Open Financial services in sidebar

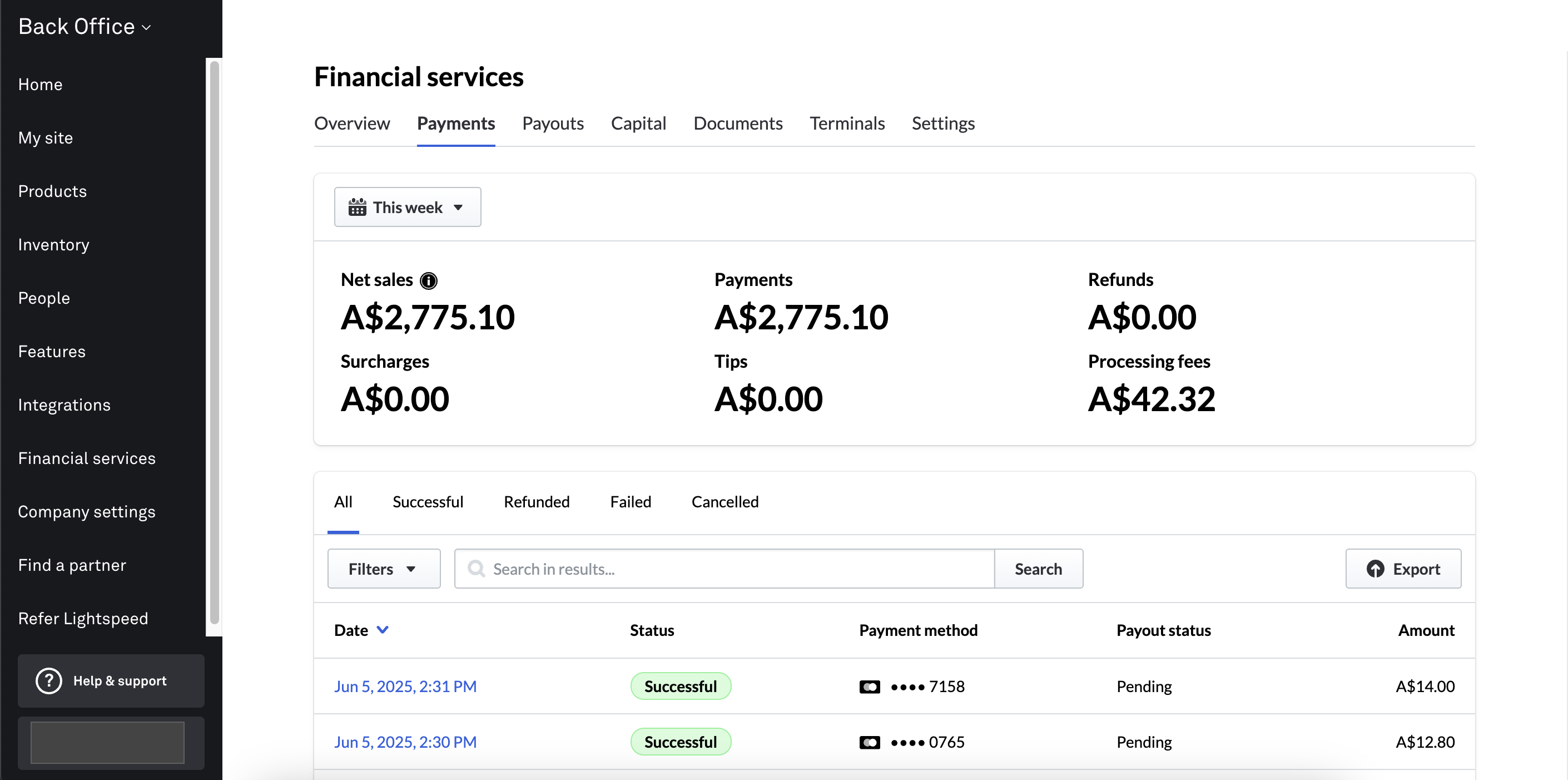pyautogui.click(x=87, y=458)
